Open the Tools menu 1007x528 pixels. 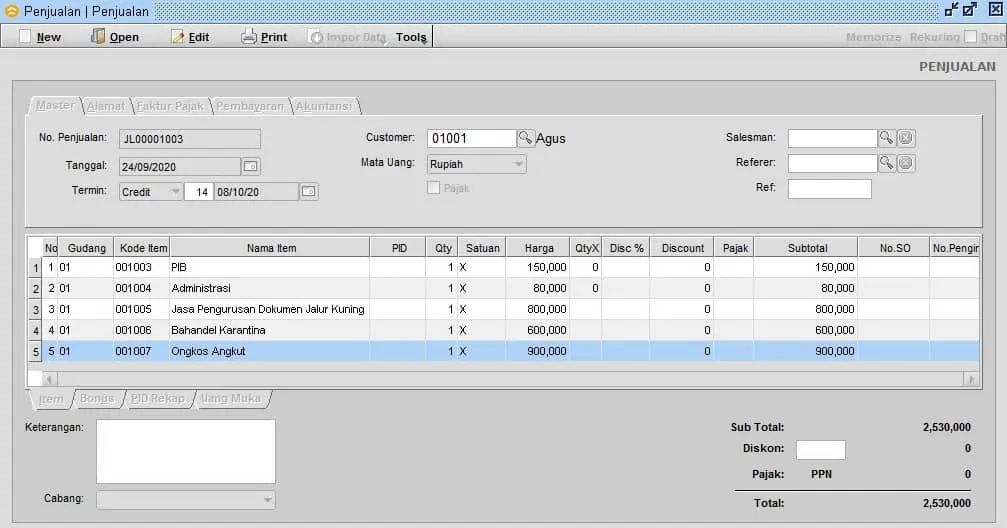click(411, 37)
